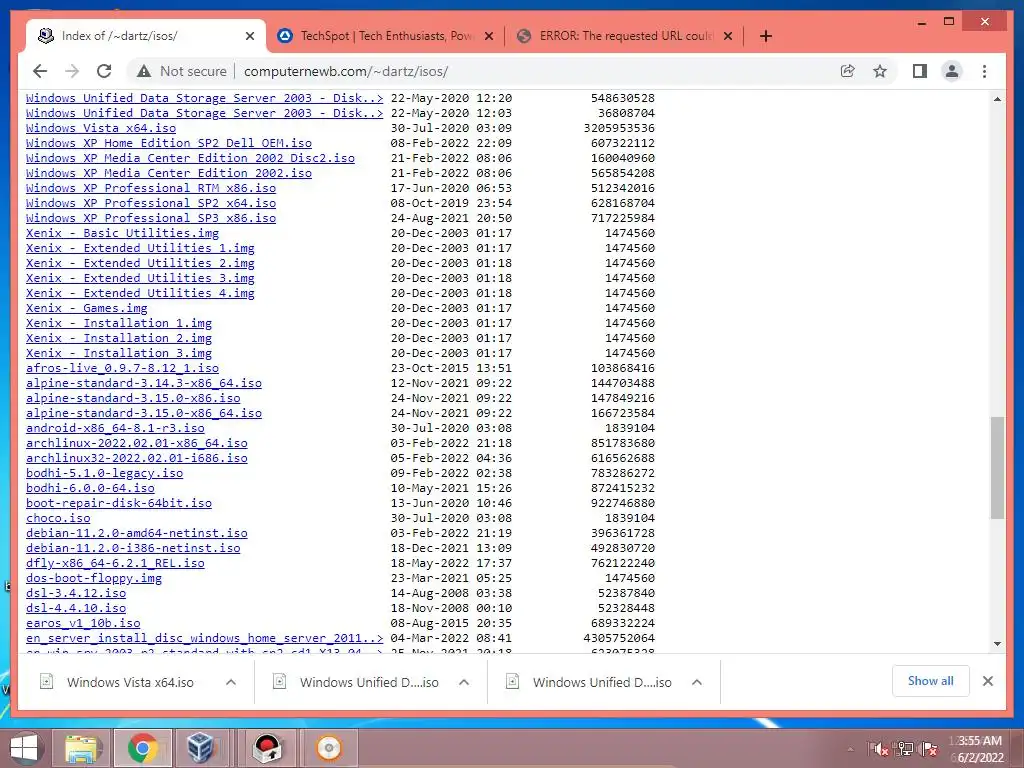The width and height of the screenshot is (1024, 768).
Task: Click the Windows Vista x64.iso link
Action: click(101, 128)
